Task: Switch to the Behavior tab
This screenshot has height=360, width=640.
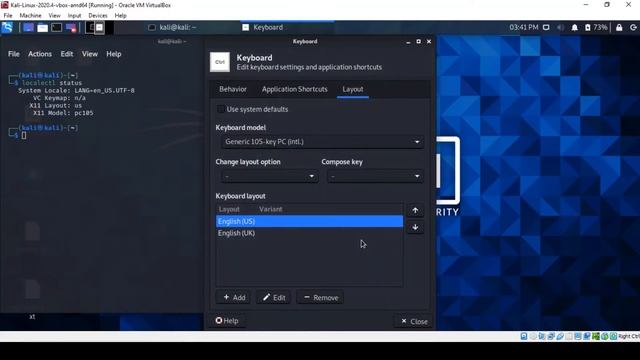Action: tap(233, 89)
